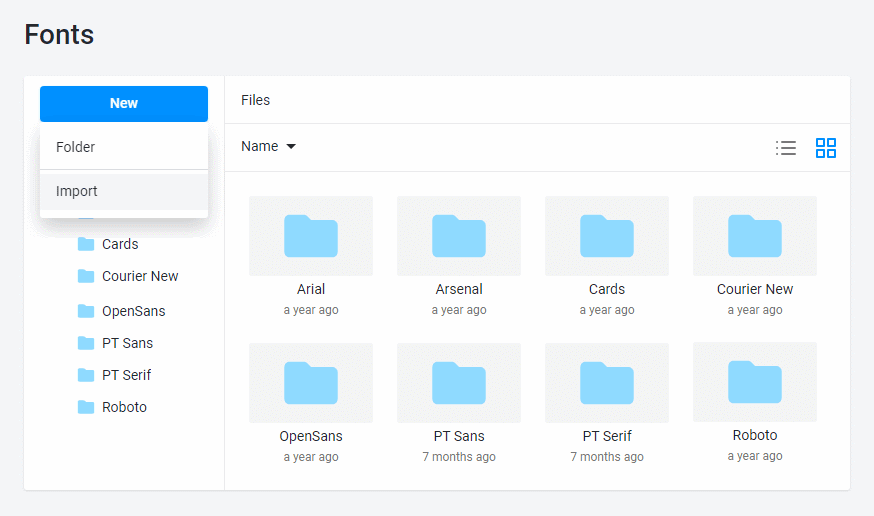Click the Cards name under grid folder
The image size is (874, 516).
607,289
